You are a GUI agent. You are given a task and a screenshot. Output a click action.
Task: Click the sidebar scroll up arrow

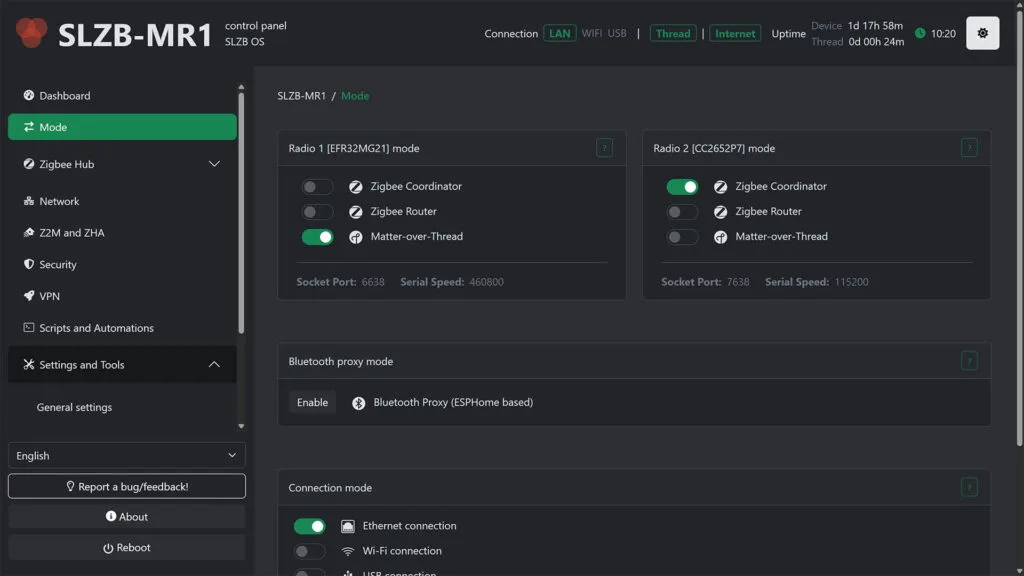(241, 86)
